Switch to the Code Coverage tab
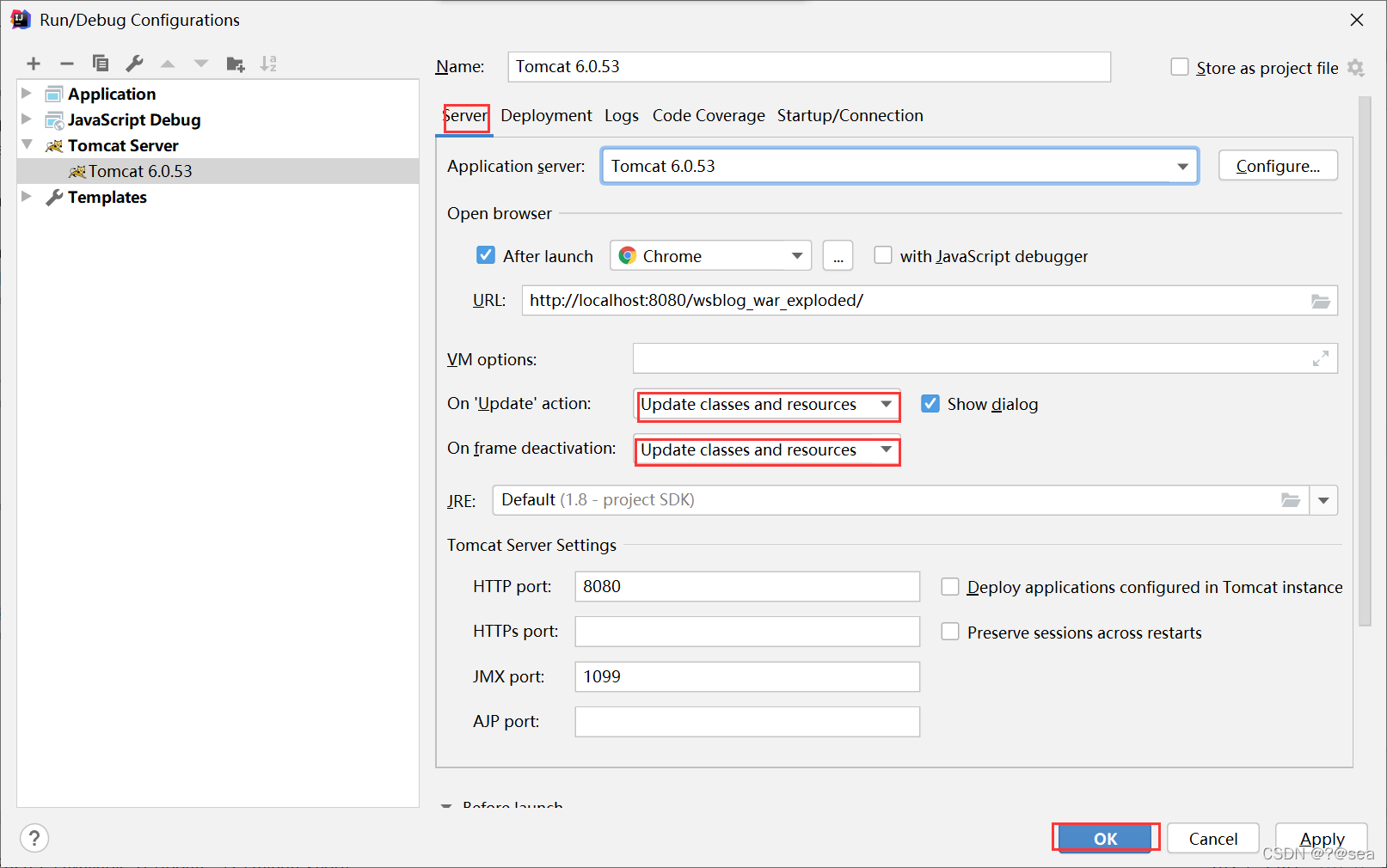Image resolution: width=1387 pixels, height=868 pixels. pos(709,116)
